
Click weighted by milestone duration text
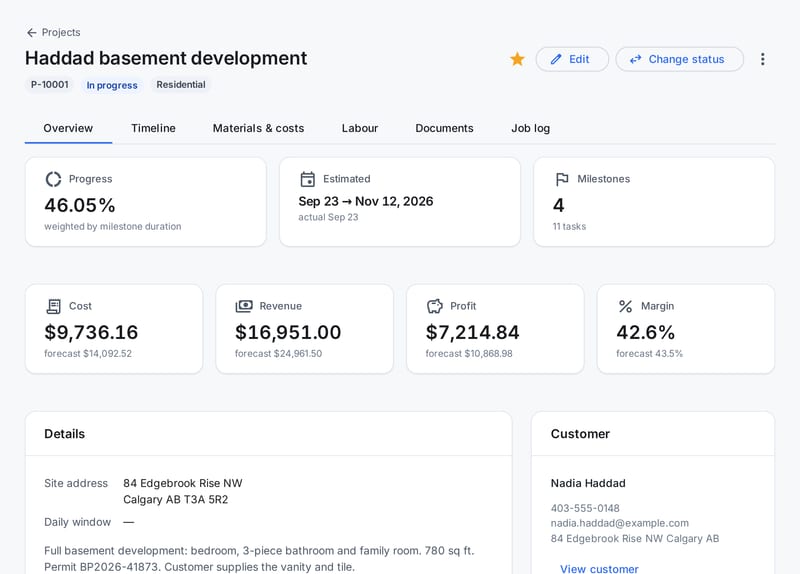[113, 227]
